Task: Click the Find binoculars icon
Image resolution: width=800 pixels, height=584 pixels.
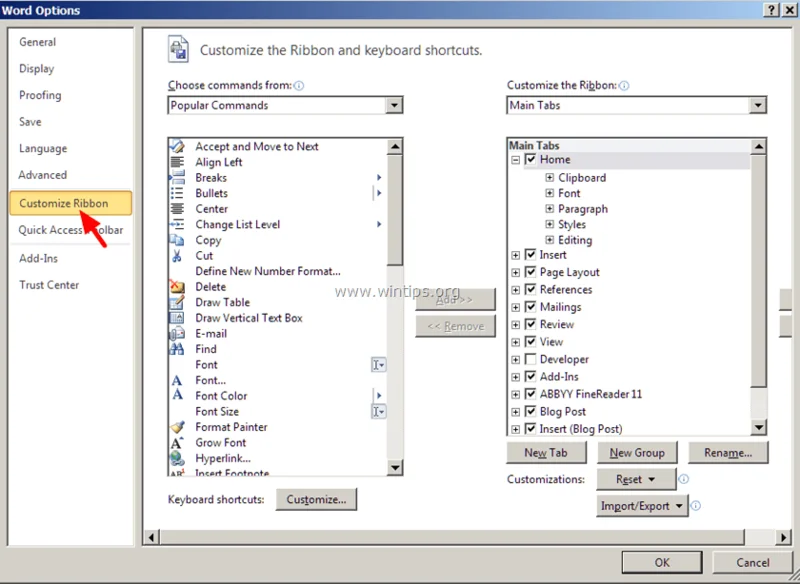Action: click(x=177, y=349)
